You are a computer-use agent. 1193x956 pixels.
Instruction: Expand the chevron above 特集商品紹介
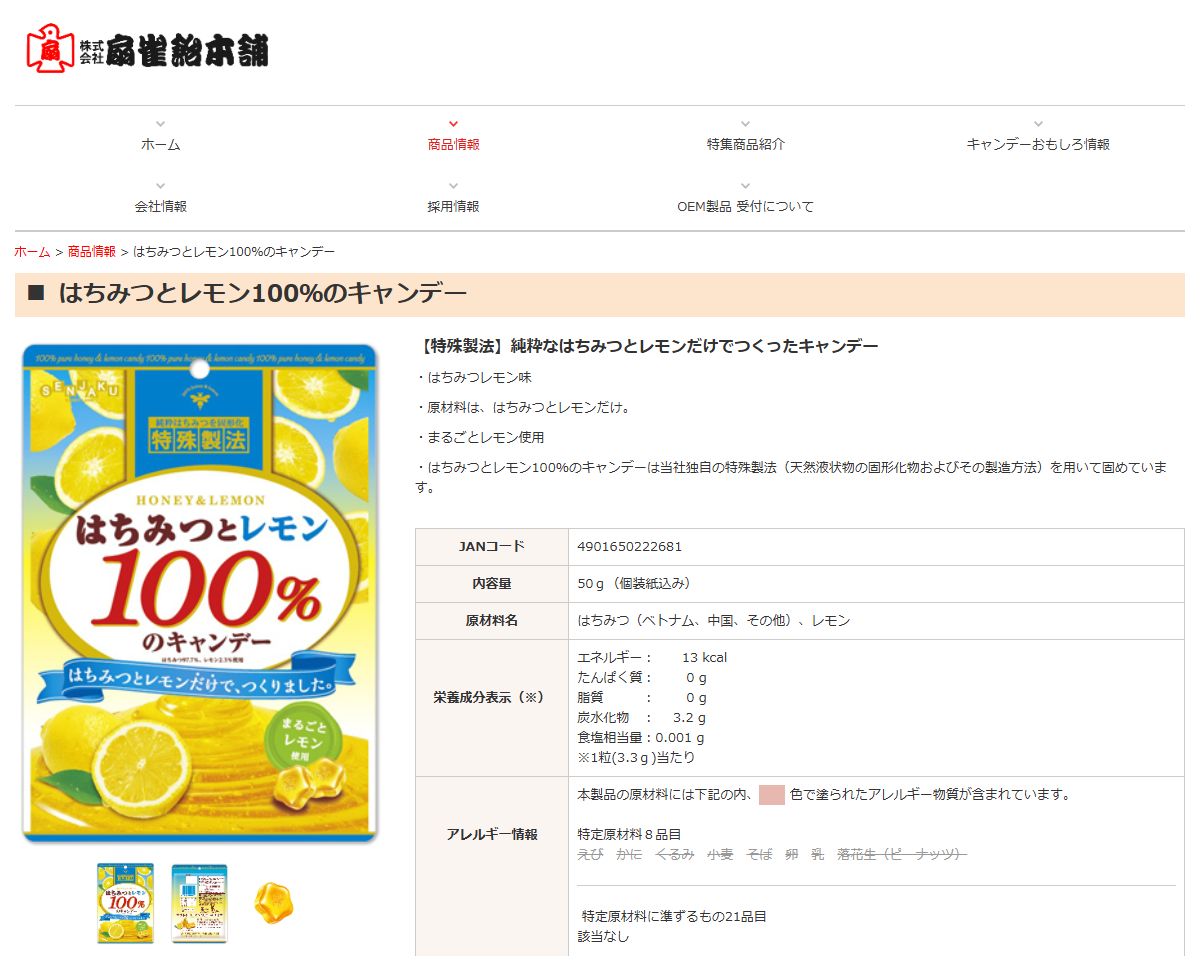click(x=746, y=124)
